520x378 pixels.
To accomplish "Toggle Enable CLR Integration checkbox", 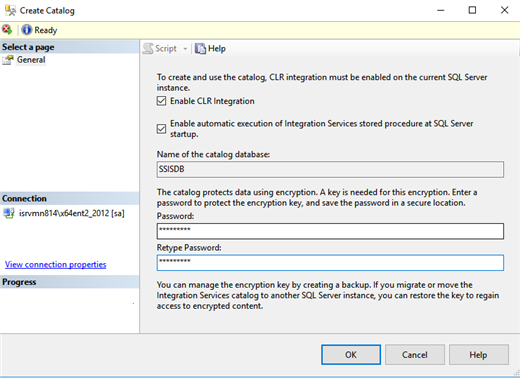I will click(162, 101).
